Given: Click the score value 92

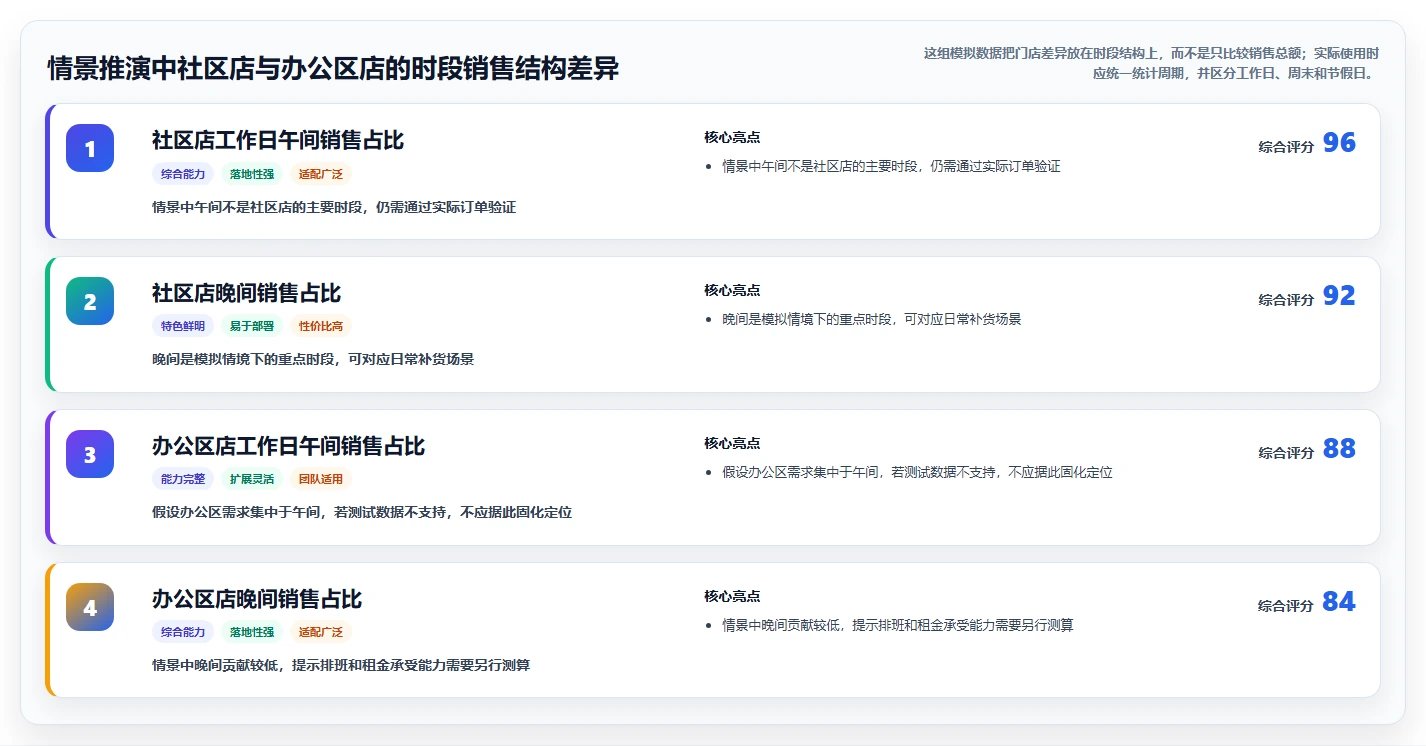Looking at the screenshot, I should click(1339, 296).
